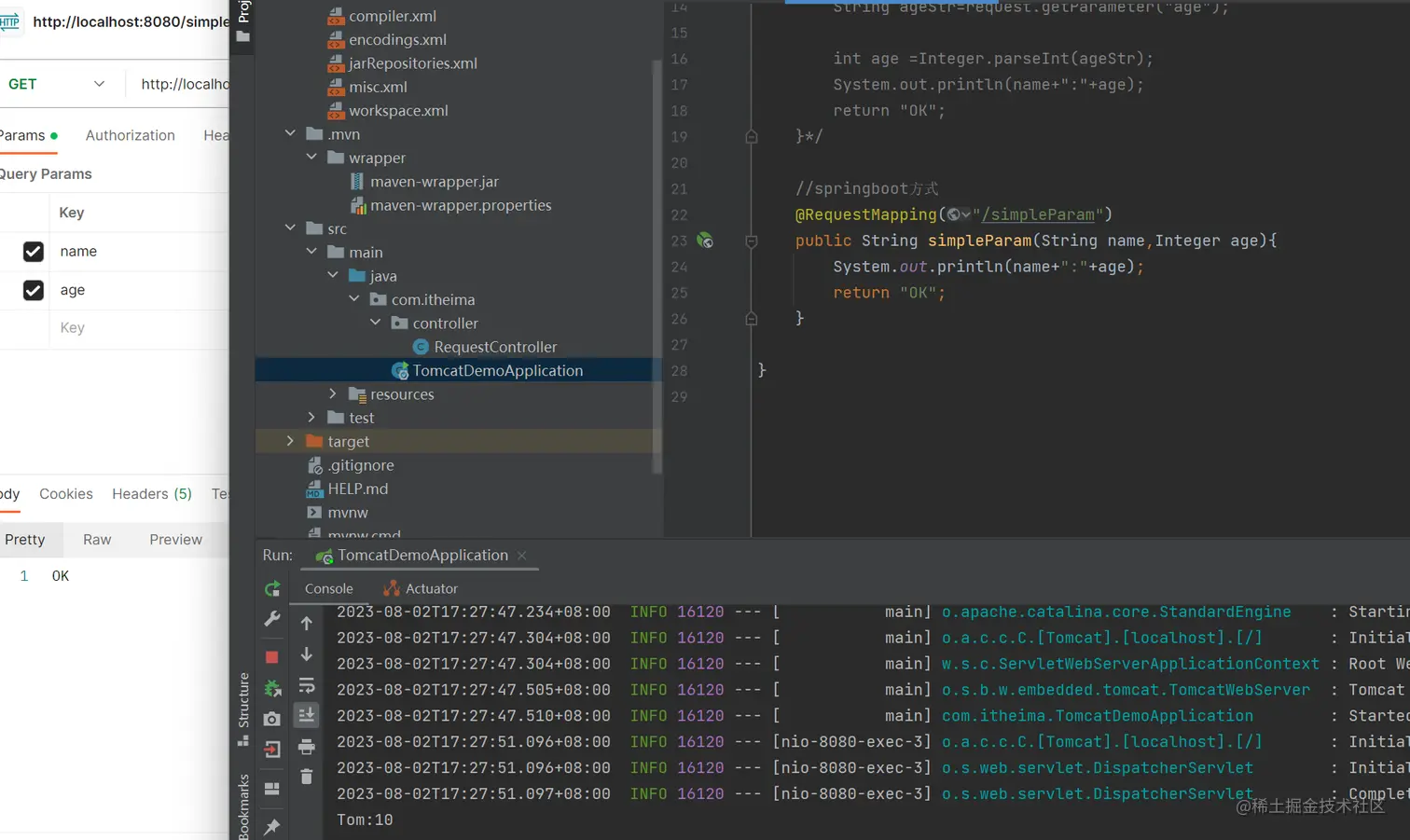Image resolution: width=1410 pixels, height=840 pixels.
Task: Click the Actuator tab icon
Action: point(392,588)
